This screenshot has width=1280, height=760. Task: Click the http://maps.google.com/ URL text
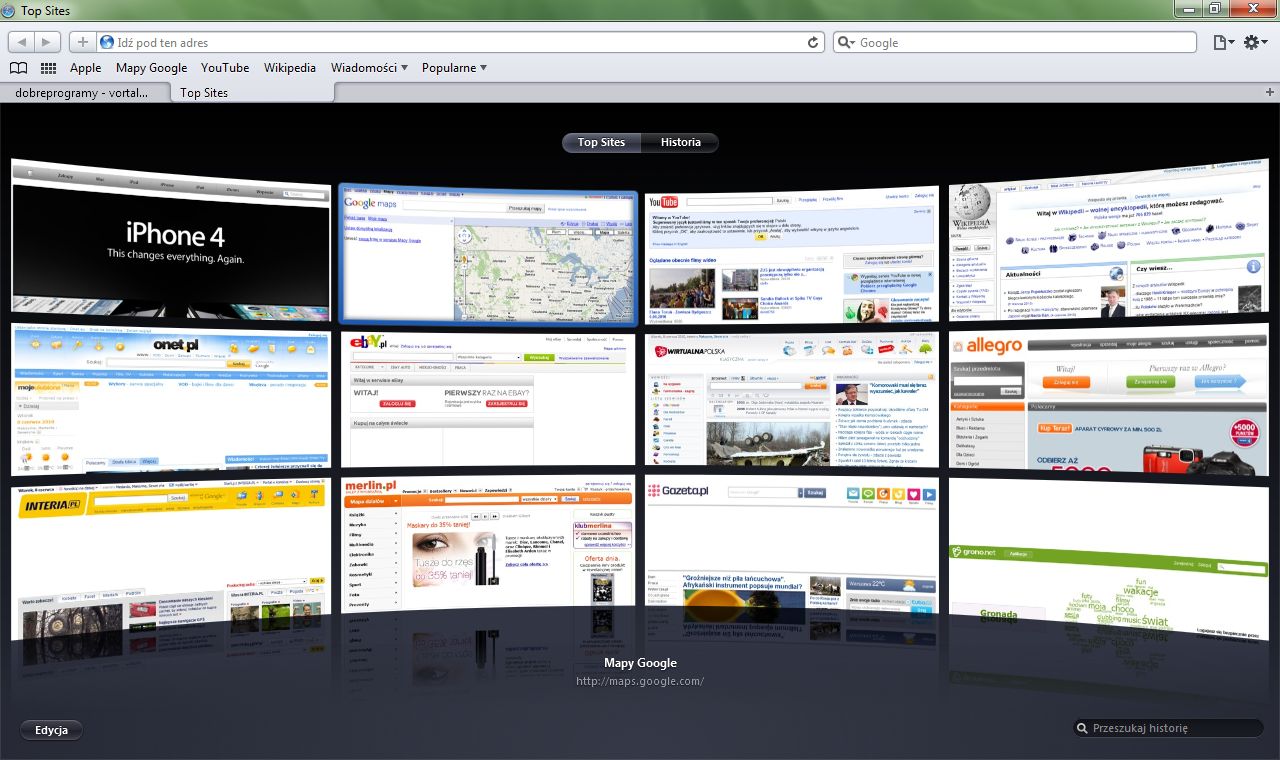(x=640, y=682)
